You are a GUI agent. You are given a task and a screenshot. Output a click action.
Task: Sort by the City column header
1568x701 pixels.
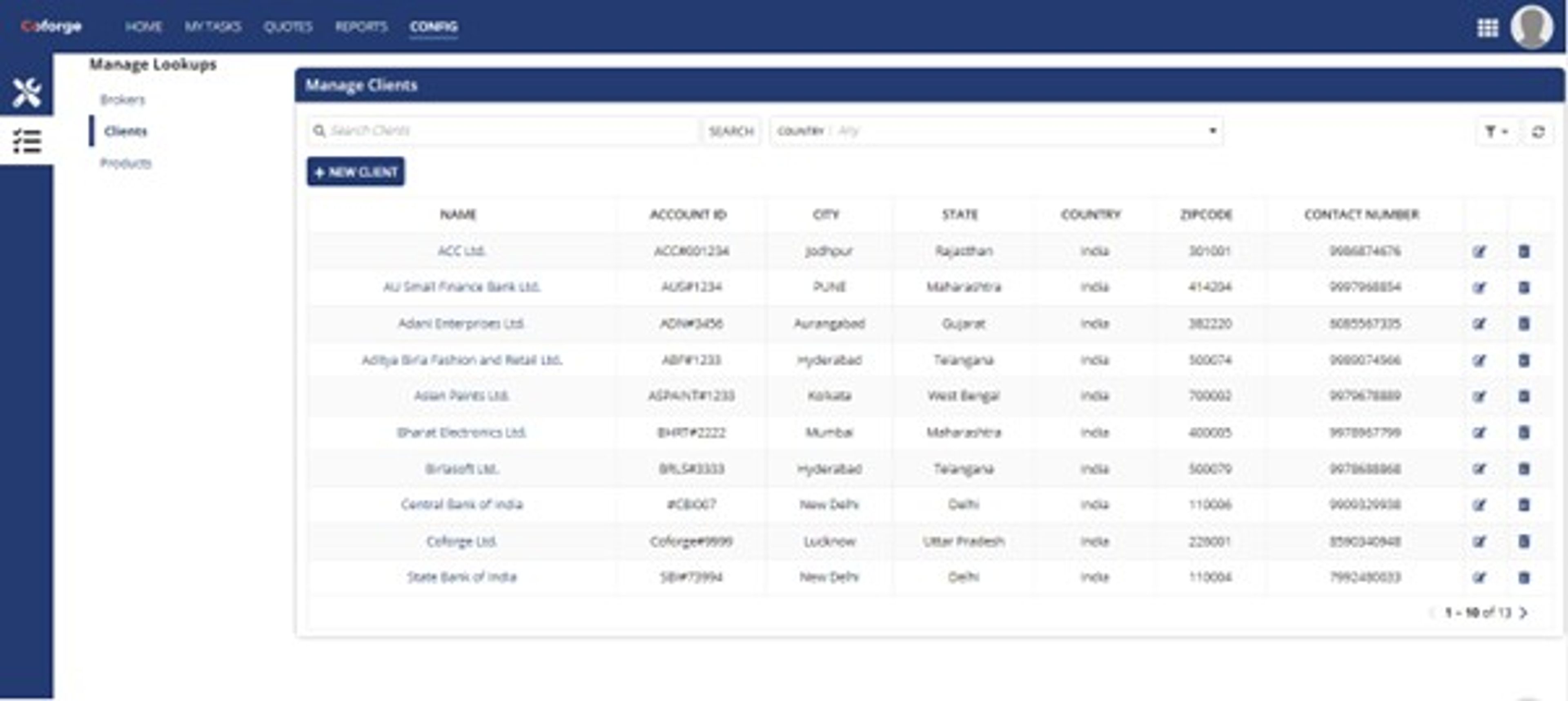[826, 214]
